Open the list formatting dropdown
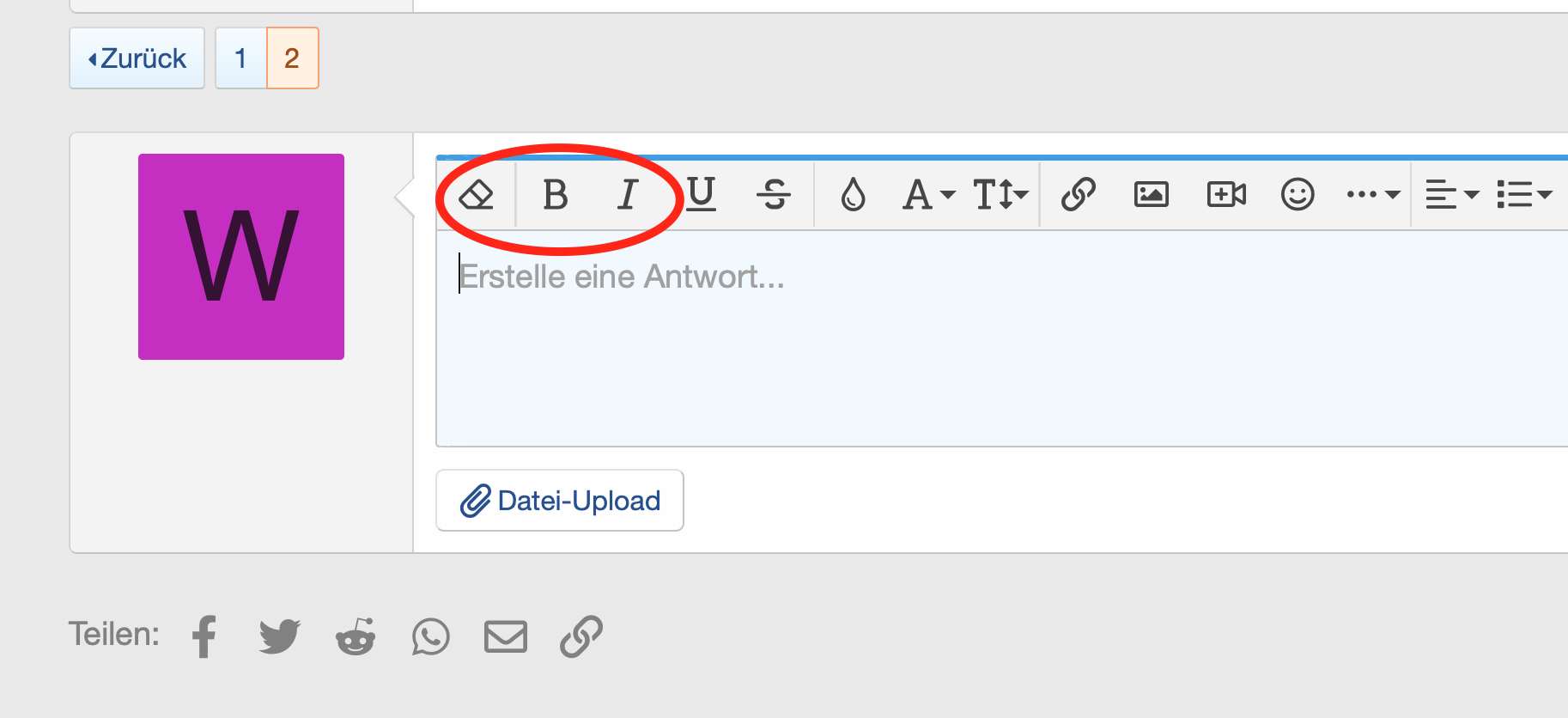 1523,195
